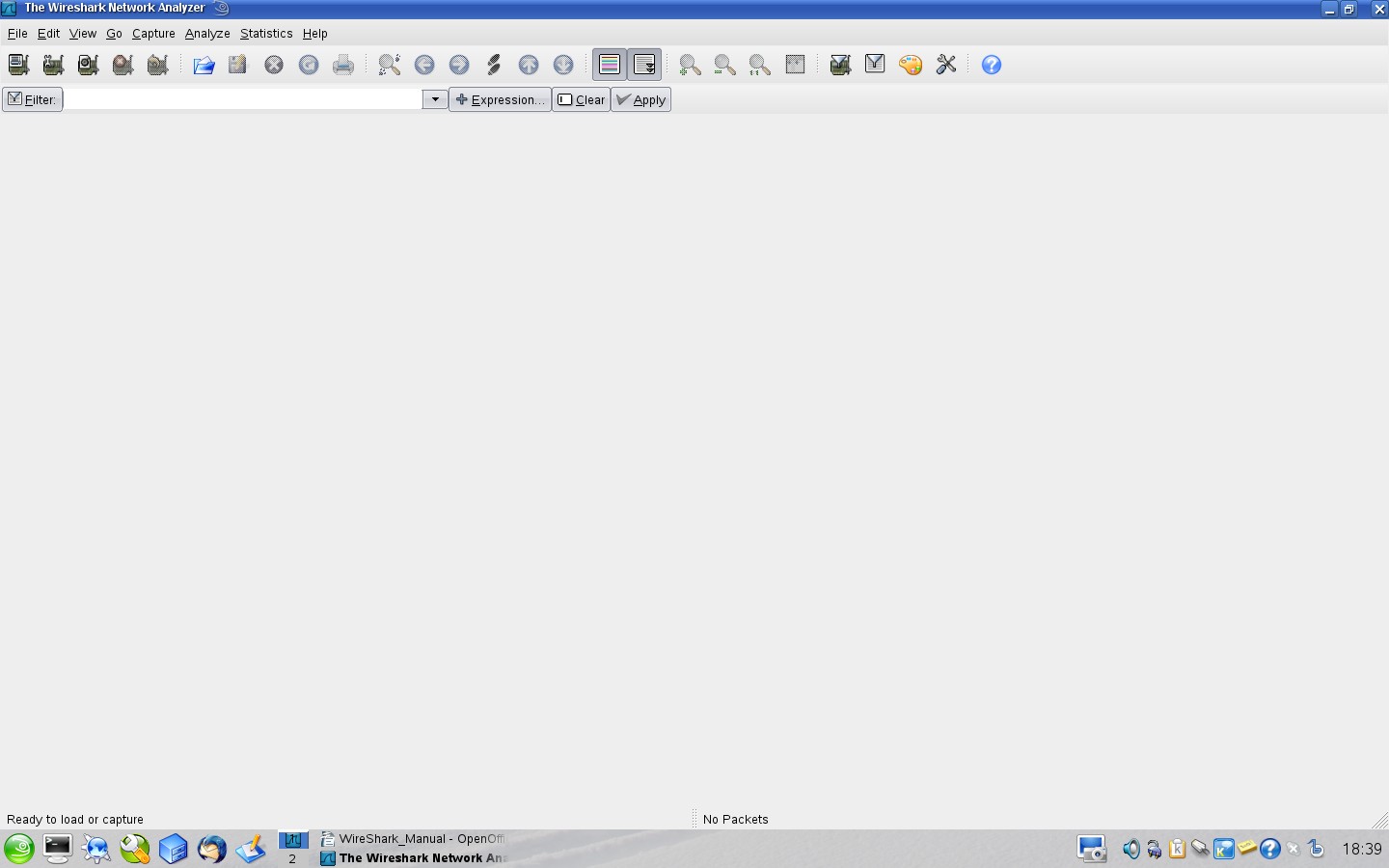Print packets using the printer icon

tap(343, 65)
